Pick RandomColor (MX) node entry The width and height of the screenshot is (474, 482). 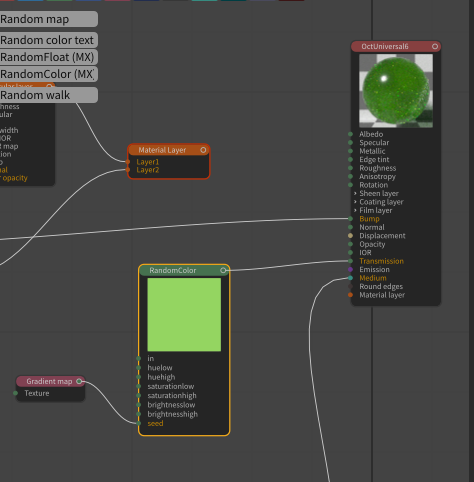(49, 74)
